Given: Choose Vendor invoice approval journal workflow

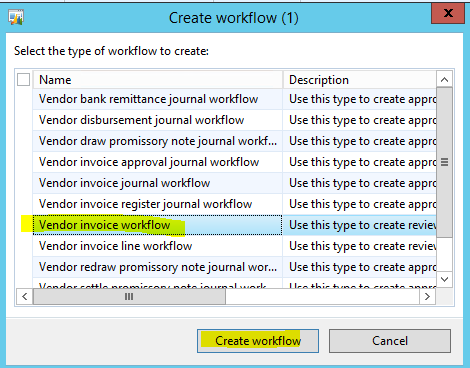Looking at the screenshot, I should coord(157,162).
